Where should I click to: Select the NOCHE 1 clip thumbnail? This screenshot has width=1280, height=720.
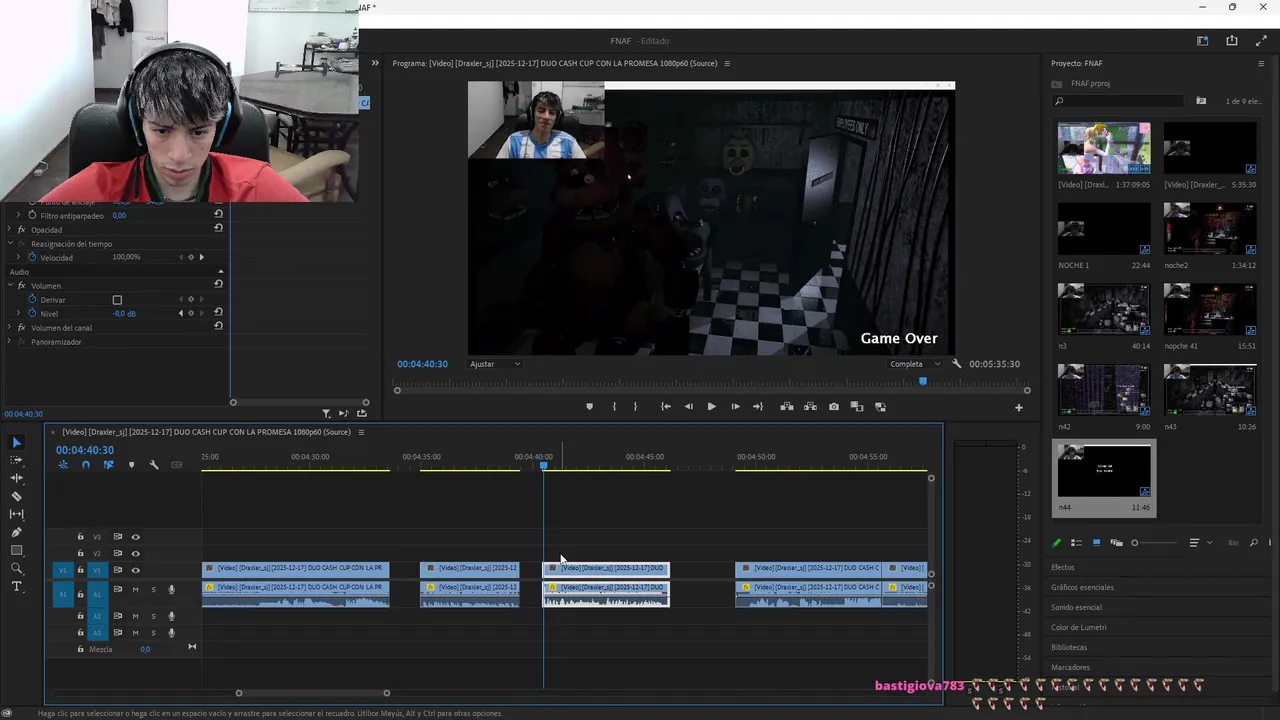(x=1104, y=230)
